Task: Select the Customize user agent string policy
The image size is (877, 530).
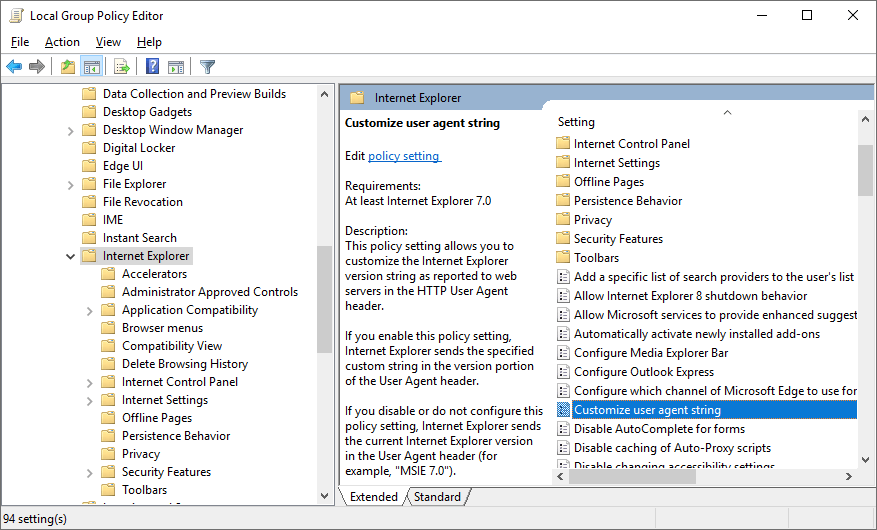Action: (646, 410)
